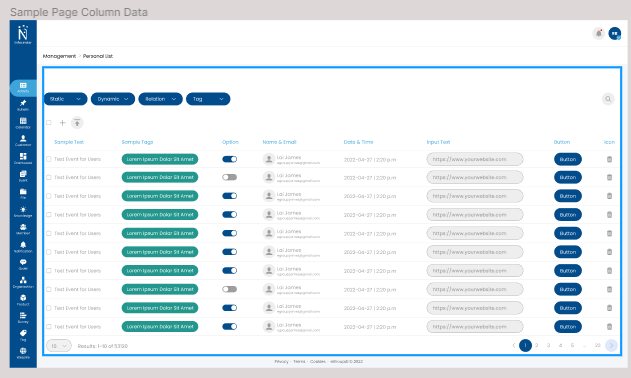Go to page 5 in pagination
This screenshot has width=631, height=378.
coord(572,345)
